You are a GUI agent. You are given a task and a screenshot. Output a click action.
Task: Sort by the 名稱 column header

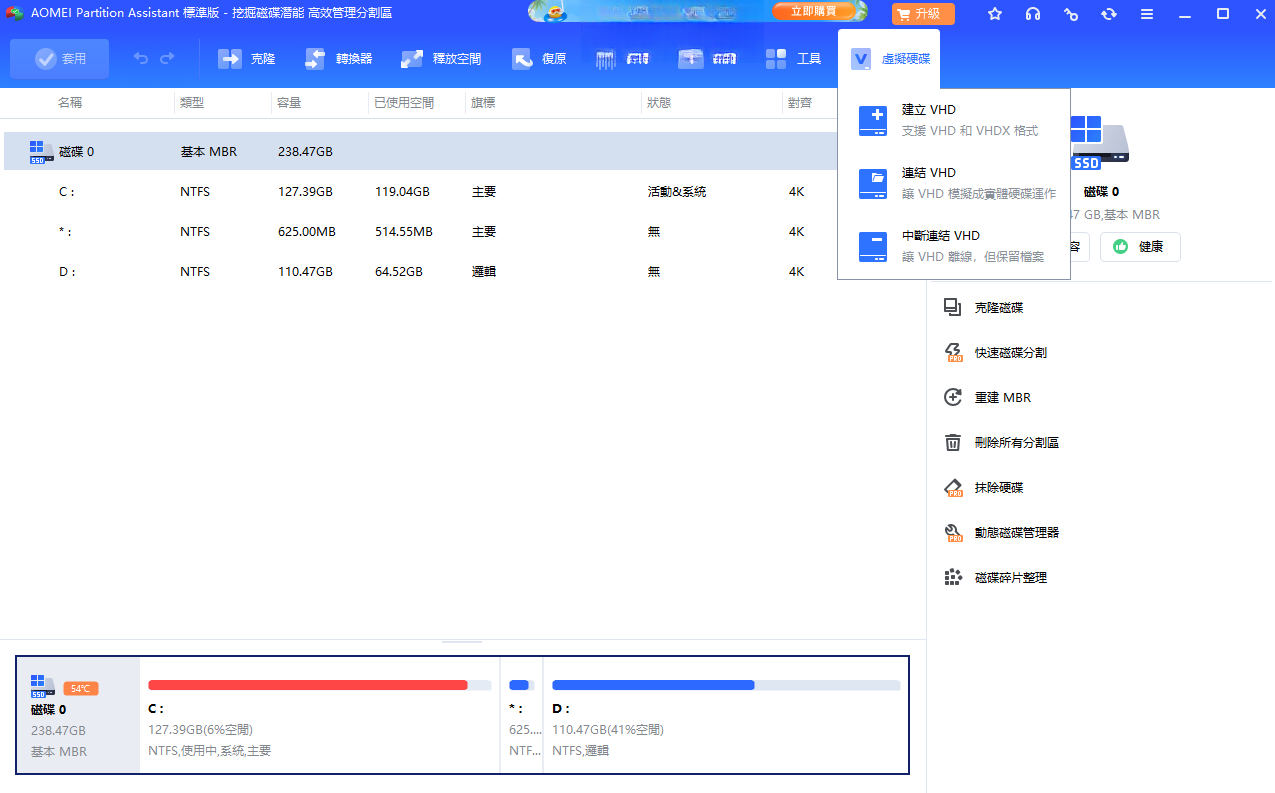pyautogui.click(x=70, y=103)
